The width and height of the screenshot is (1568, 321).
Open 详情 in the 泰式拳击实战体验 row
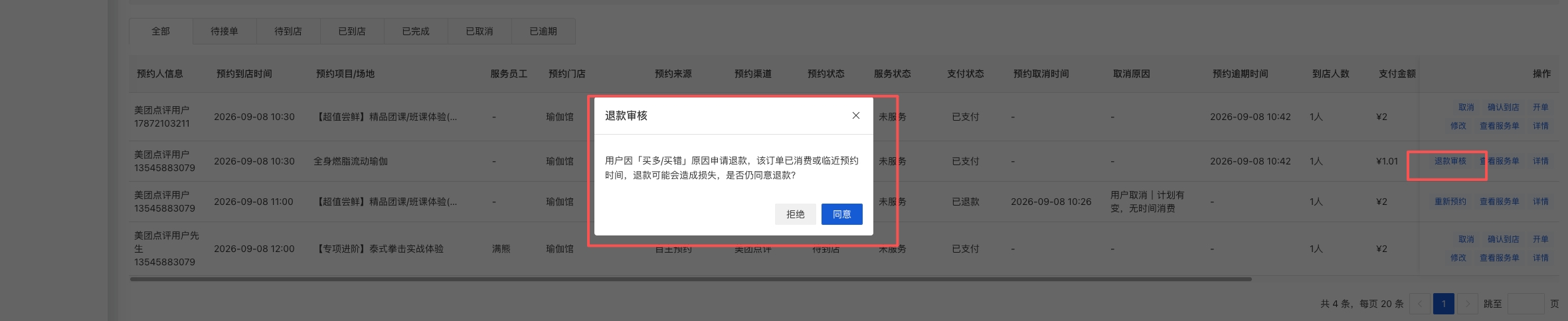1541,258
